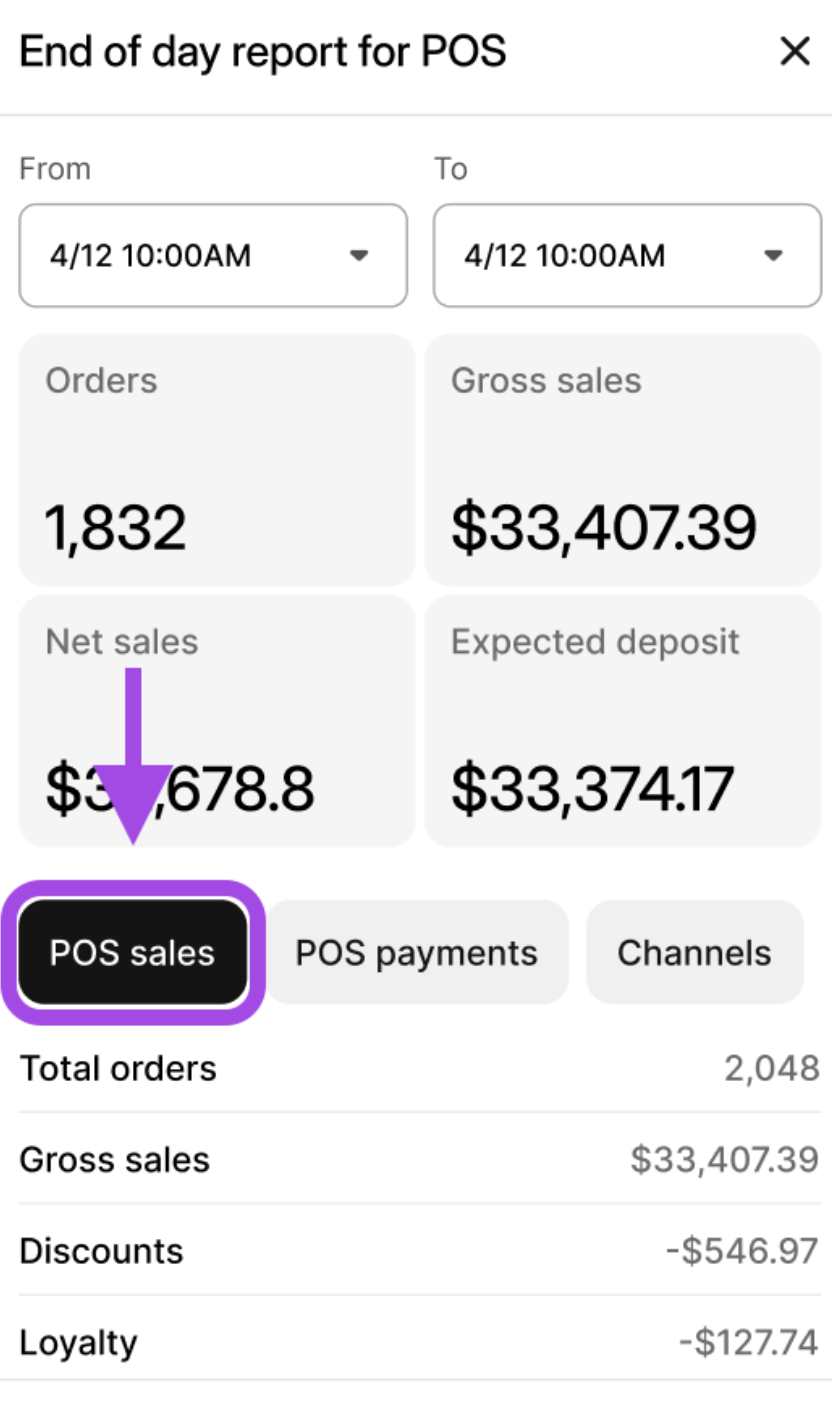Click the report title heading
This screenshot has height=1404, width=832.
(x=262, y=51)
